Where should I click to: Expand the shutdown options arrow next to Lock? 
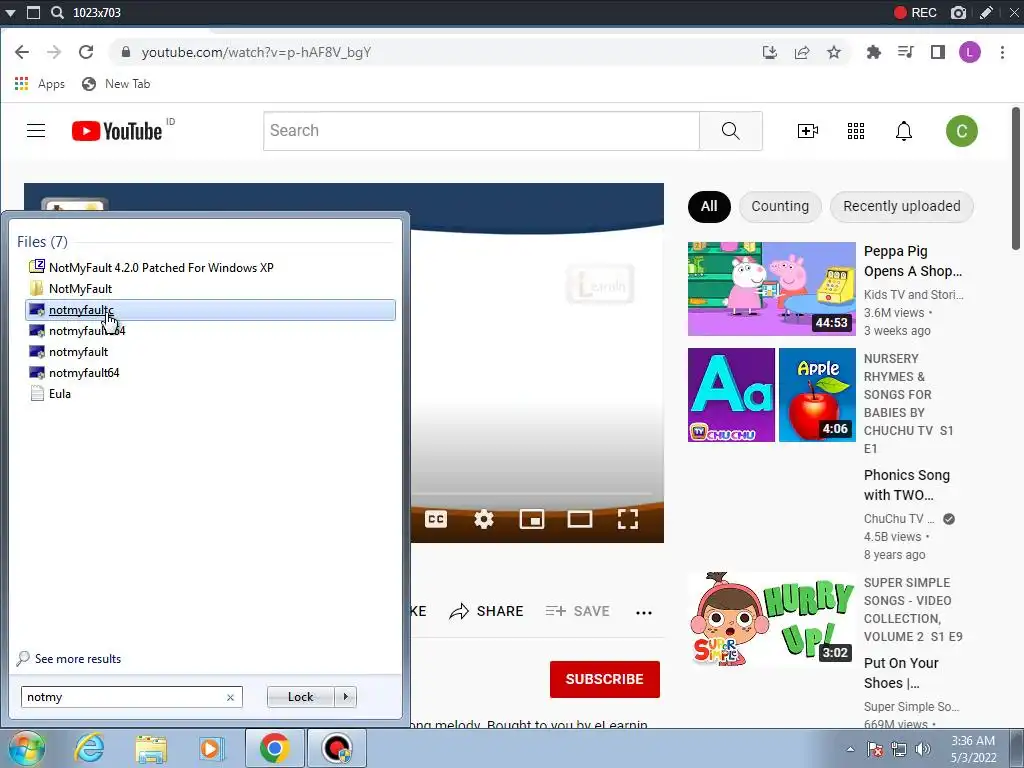[x=345, y=697]
